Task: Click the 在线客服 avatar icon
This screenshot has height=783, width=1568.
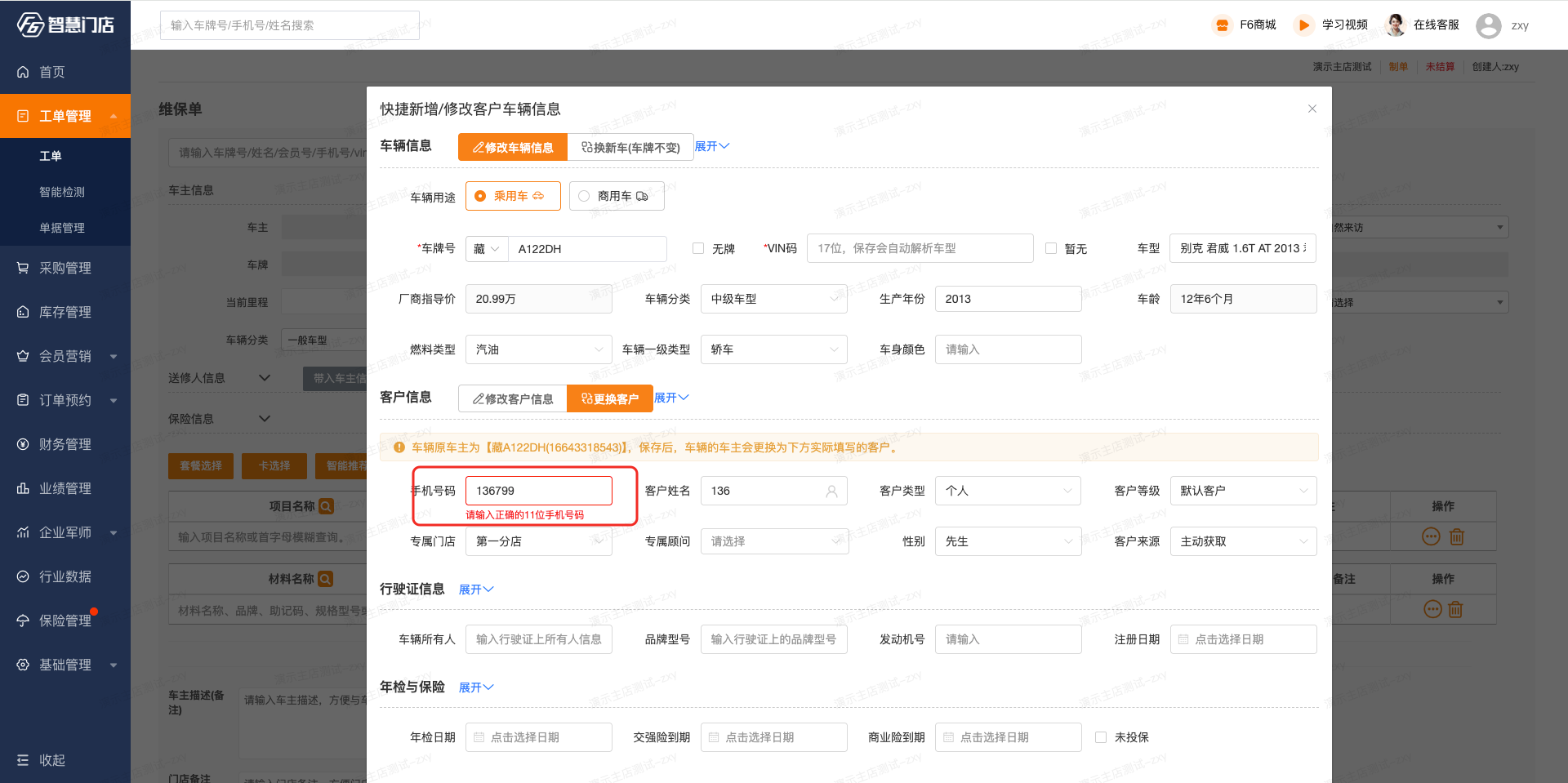Action: pyautogui.click(x=1395, y=25)
